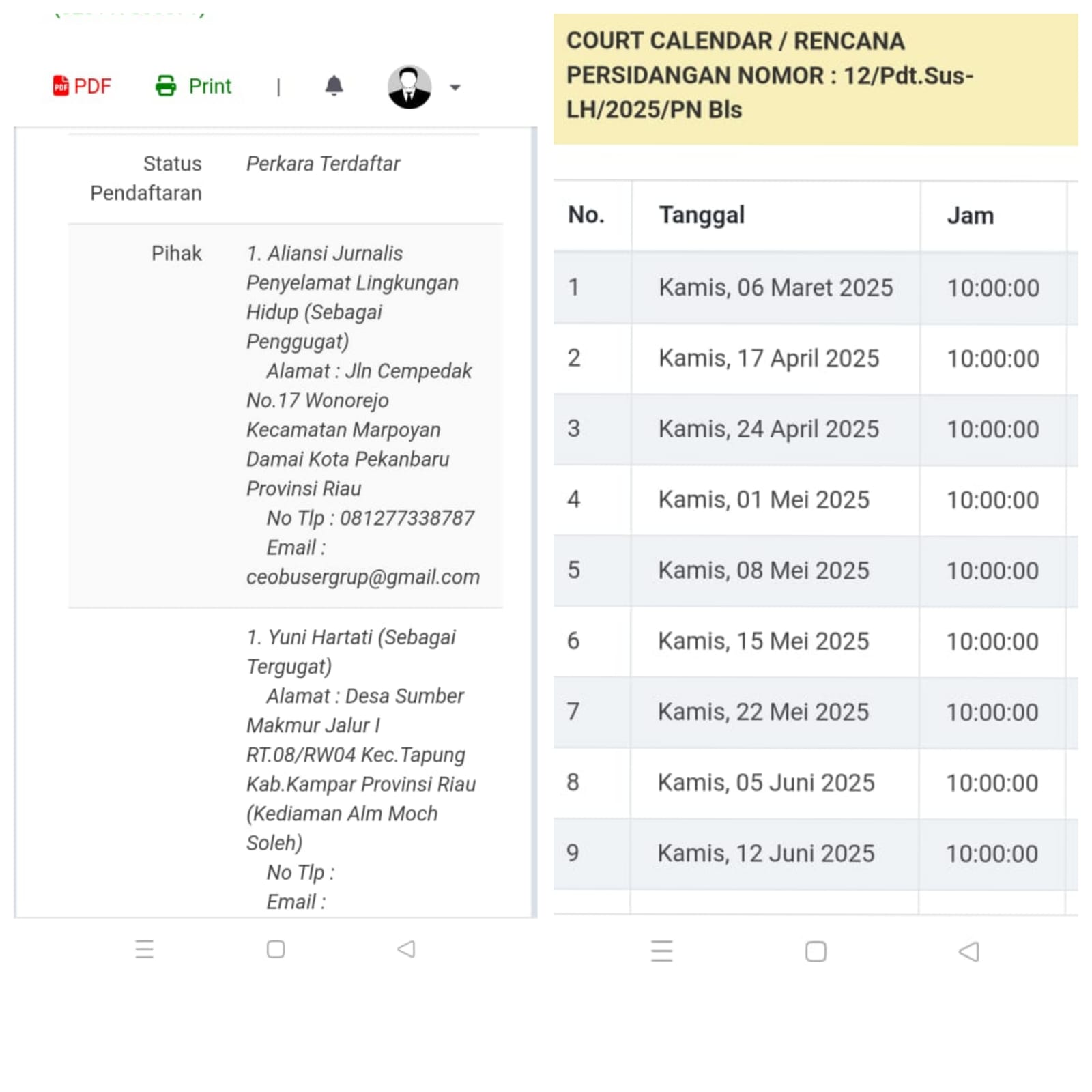Click the Tanggal column header
The height and width of the screenshot is (1092, 1092).
coord(702,215)
